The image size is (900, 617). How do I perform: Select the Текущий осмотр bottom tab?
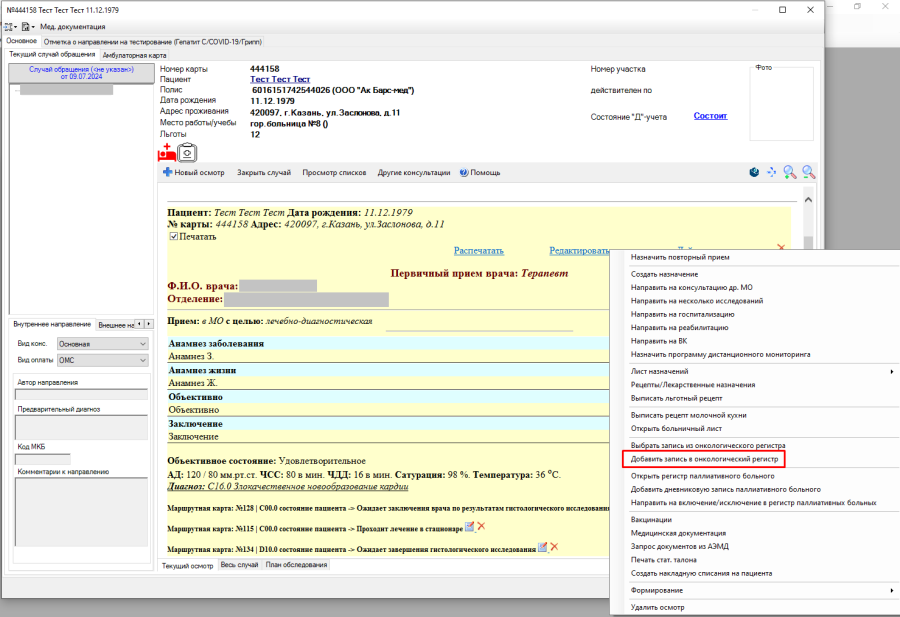(188, 565)
